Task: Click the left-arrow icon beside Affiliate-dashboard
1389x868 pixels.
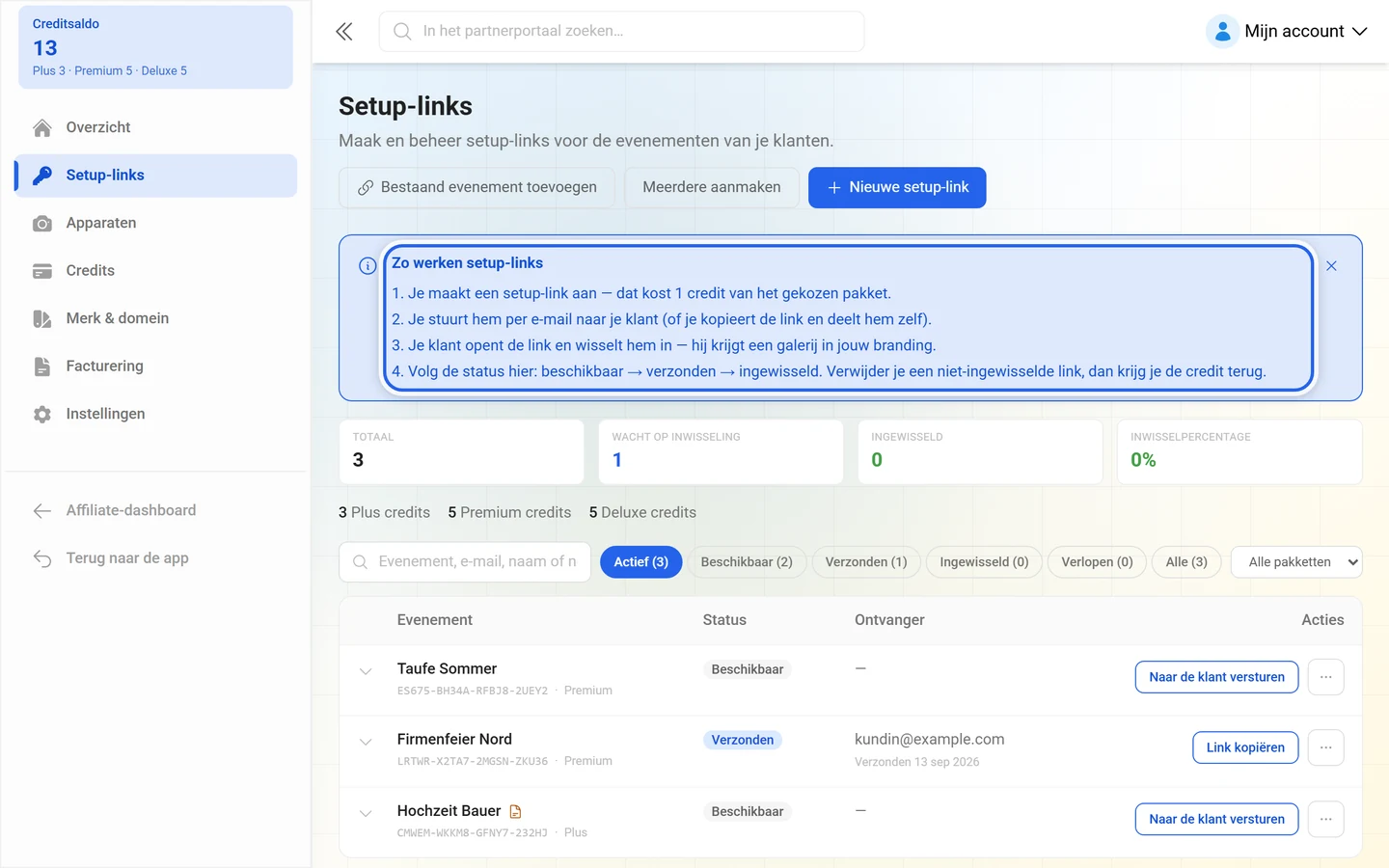Action: tap(42, 511)
